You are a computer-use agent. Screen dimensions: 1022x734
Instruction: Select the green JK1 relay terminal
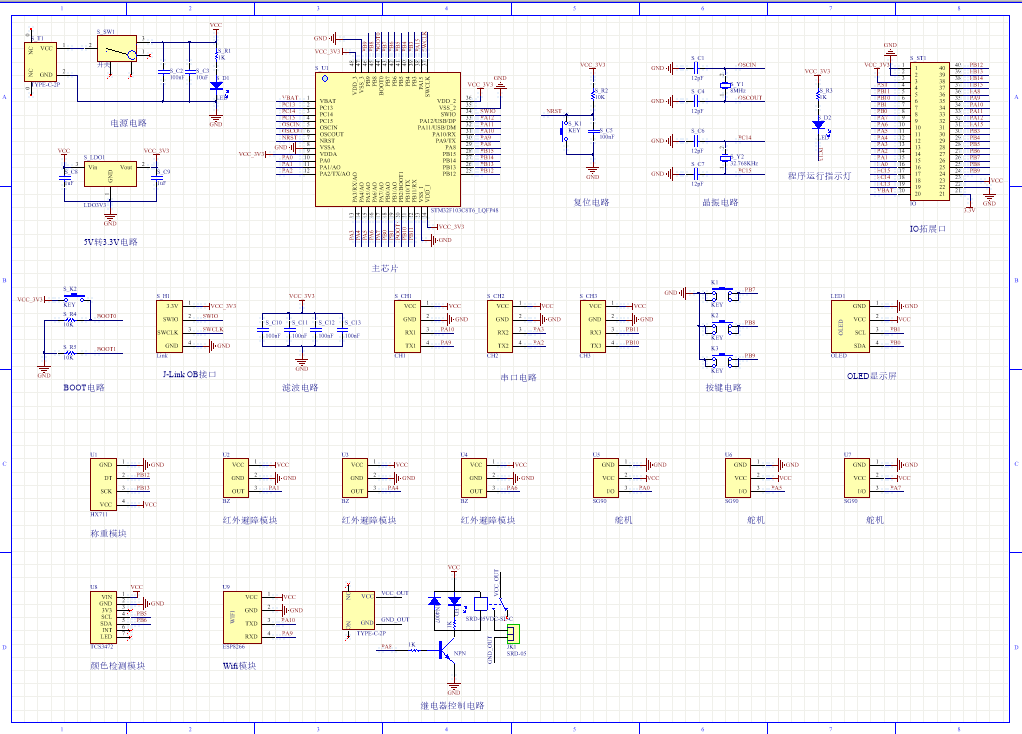click(x=514, y=634)
